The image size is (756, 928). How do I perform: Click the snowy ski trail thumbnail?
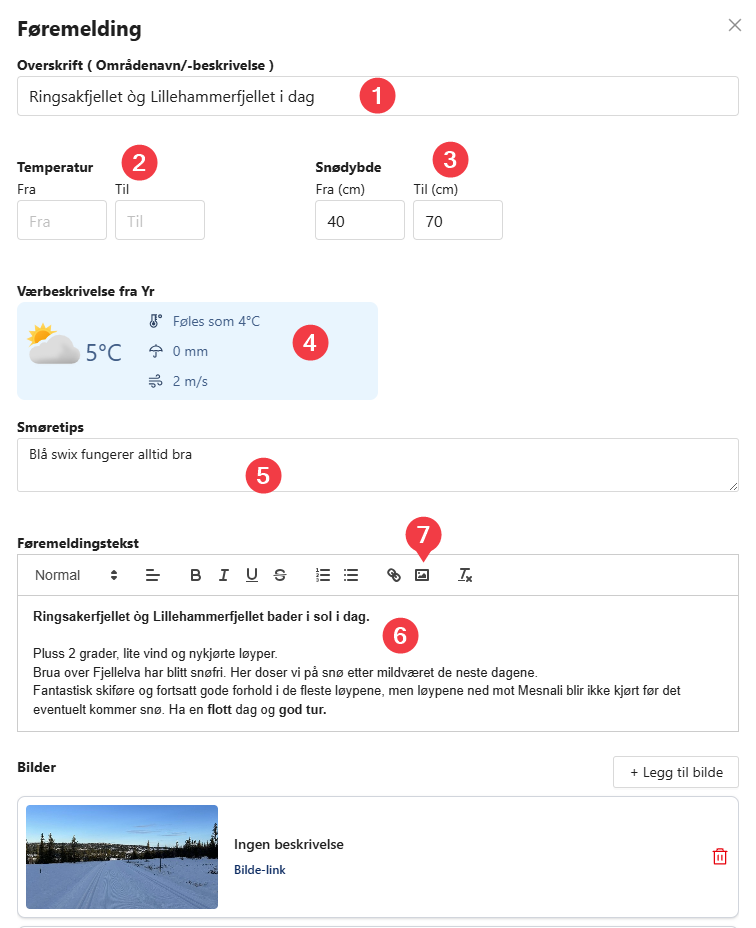122,856
